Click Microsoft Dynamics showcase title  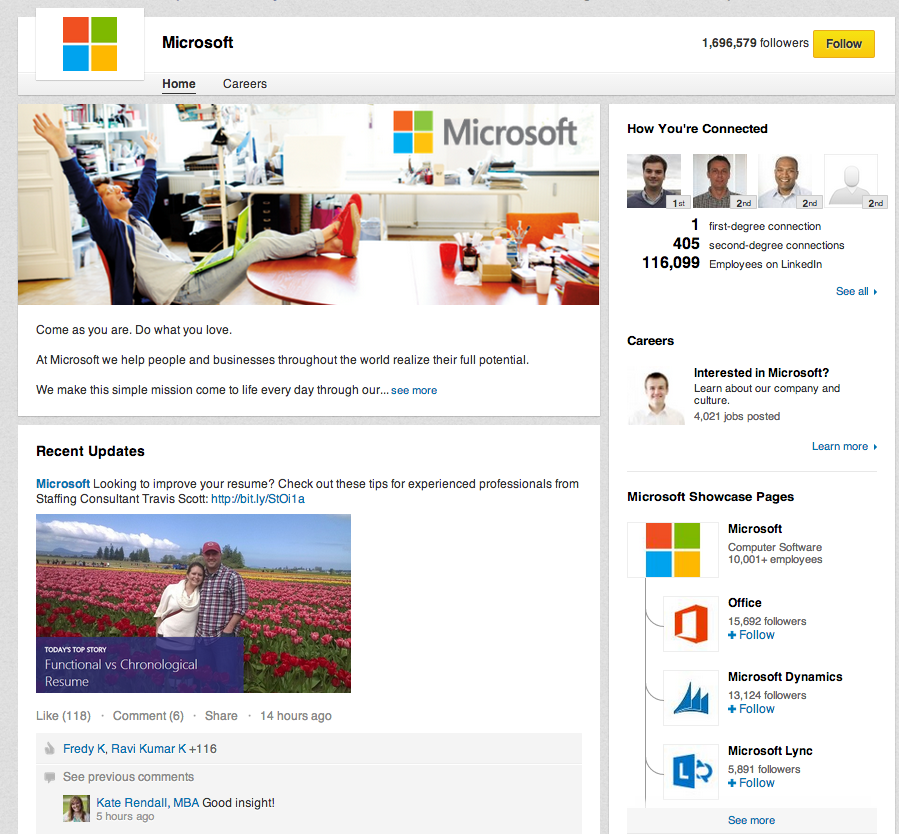(x=785, y=677)
